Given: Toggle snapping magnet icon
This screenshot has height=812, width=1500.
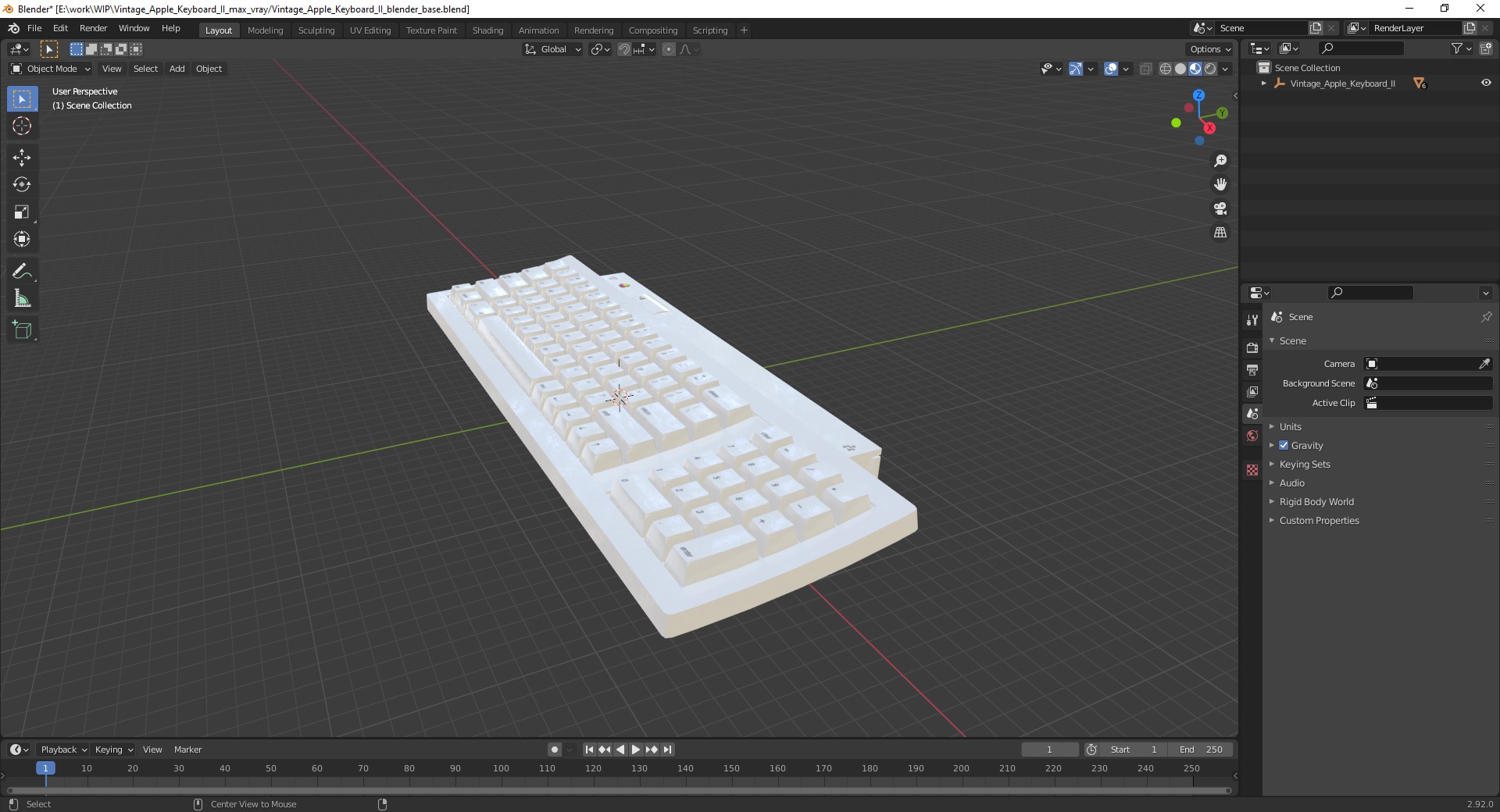Looking at the screenshot, I should coord(624,49).
